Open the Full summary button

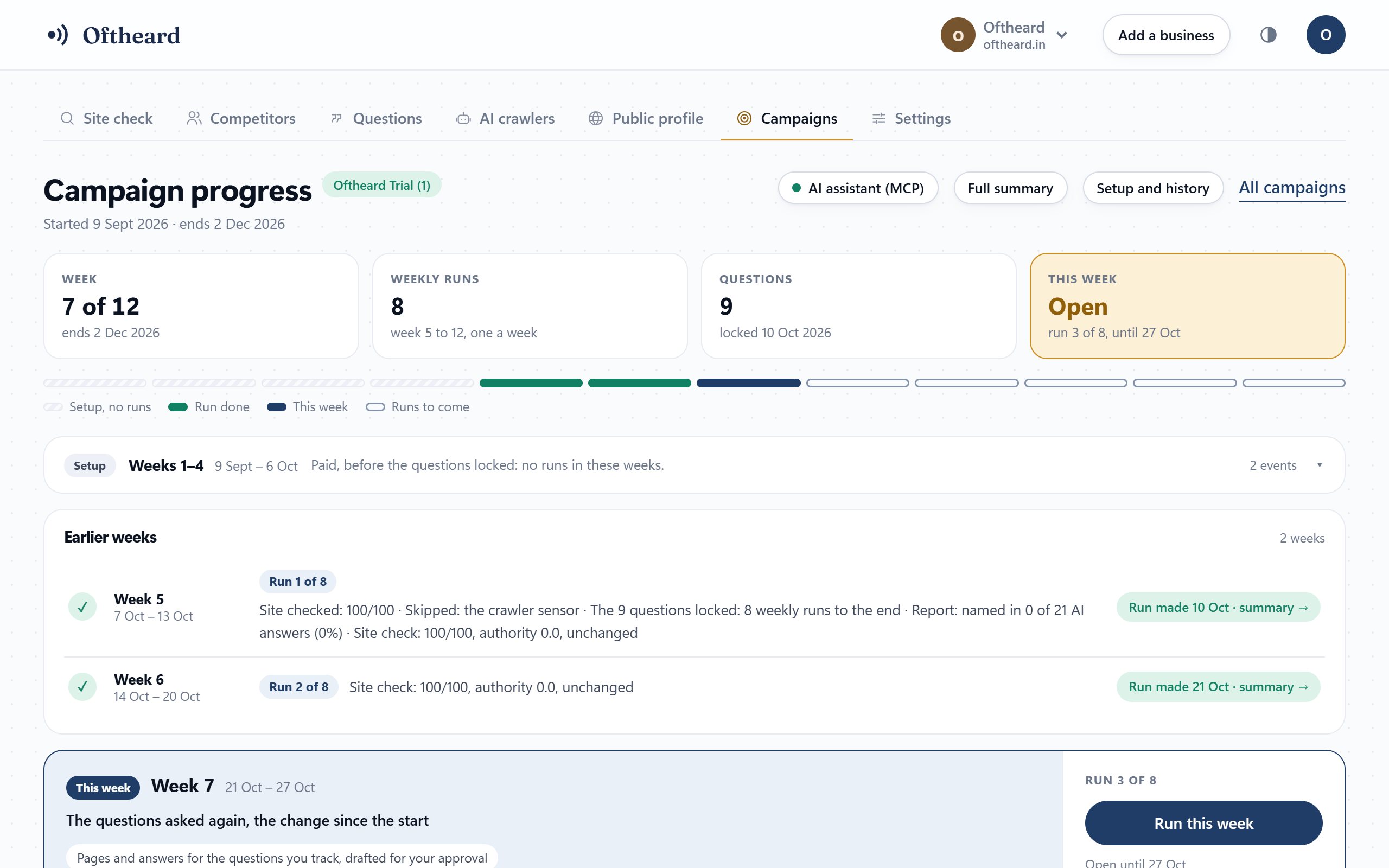point(1010,188)
